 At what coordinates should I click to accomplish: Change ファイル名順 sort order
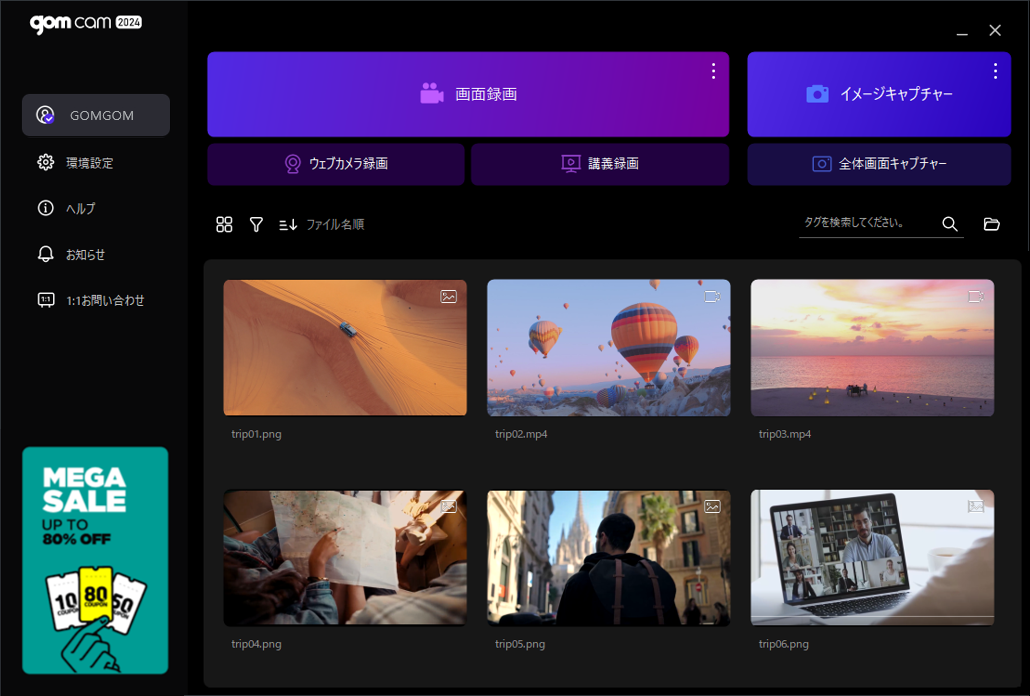(321, 225)
